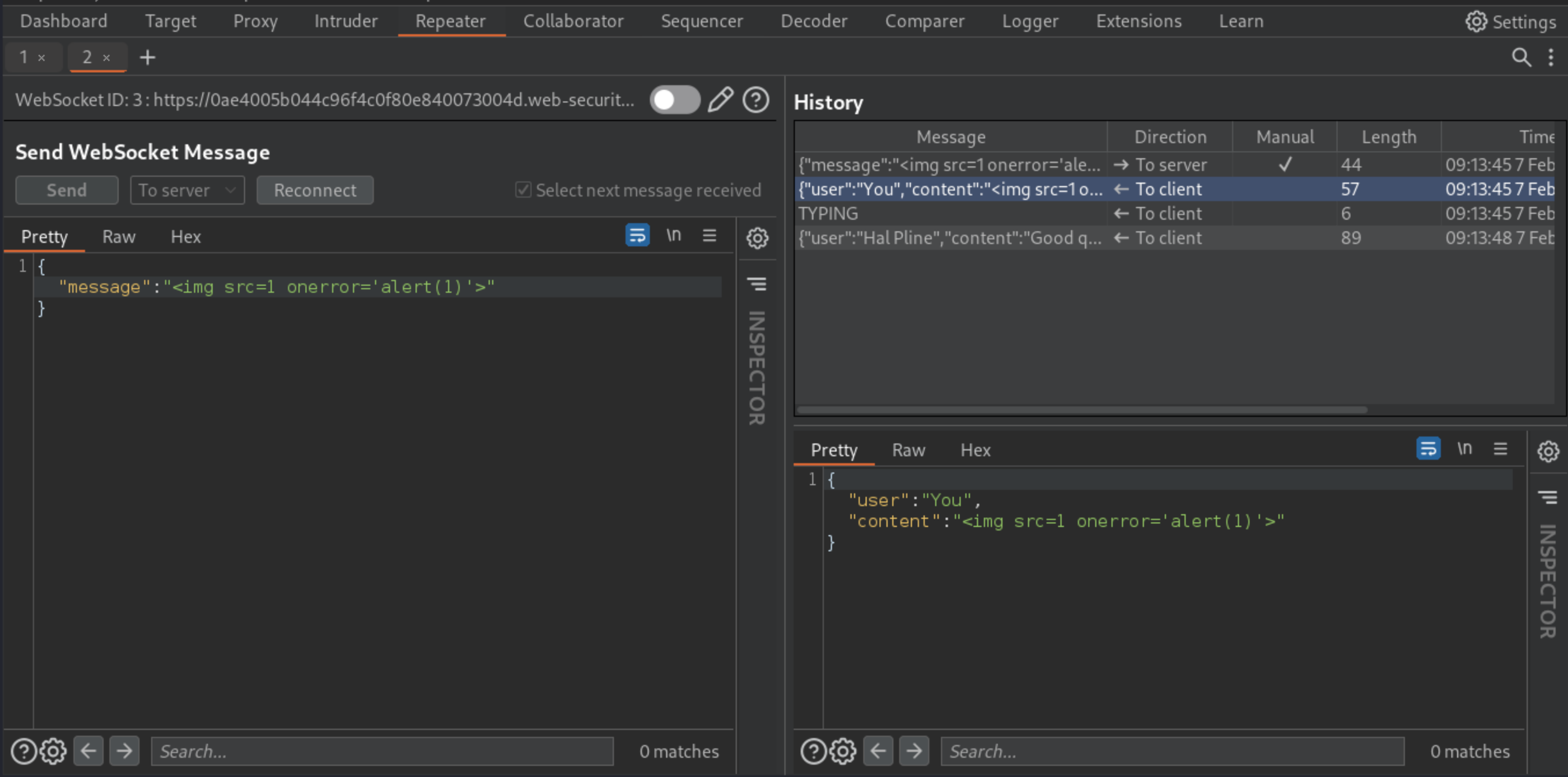Show non-printable characters in history viewer

pos(1464,449)
